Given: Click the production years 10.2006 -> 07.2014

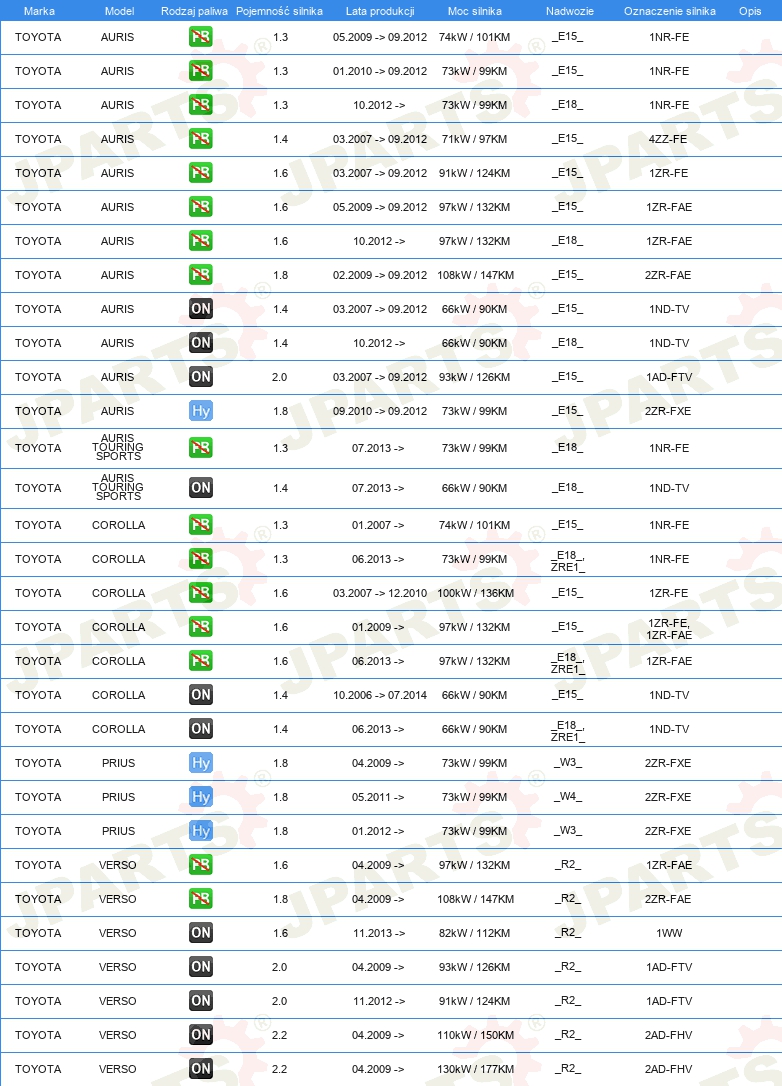Looking at the screenshot, I should click(x=380, y=695).
